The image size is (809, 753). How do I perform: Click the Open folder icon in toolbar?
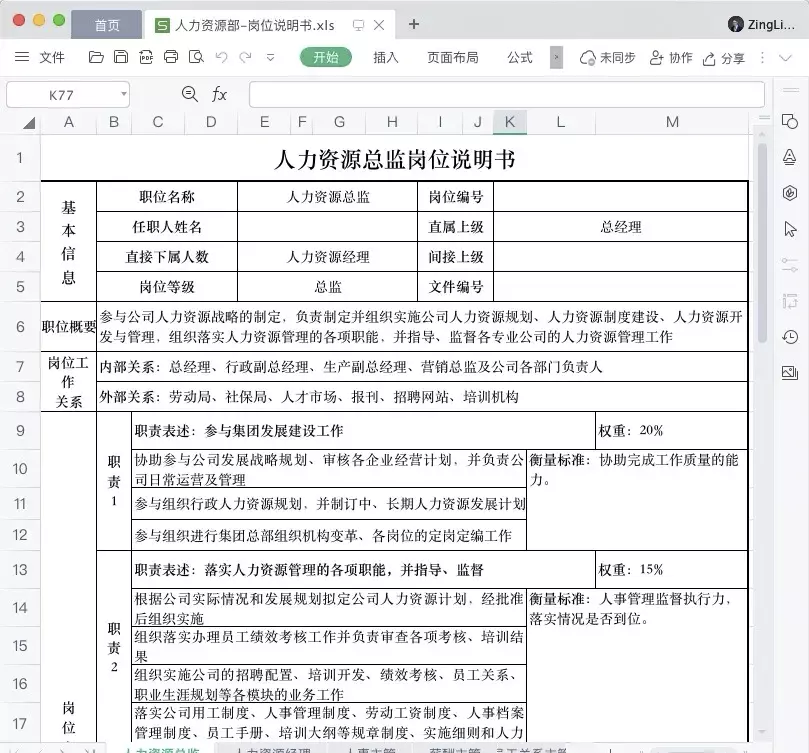[96, 58]
